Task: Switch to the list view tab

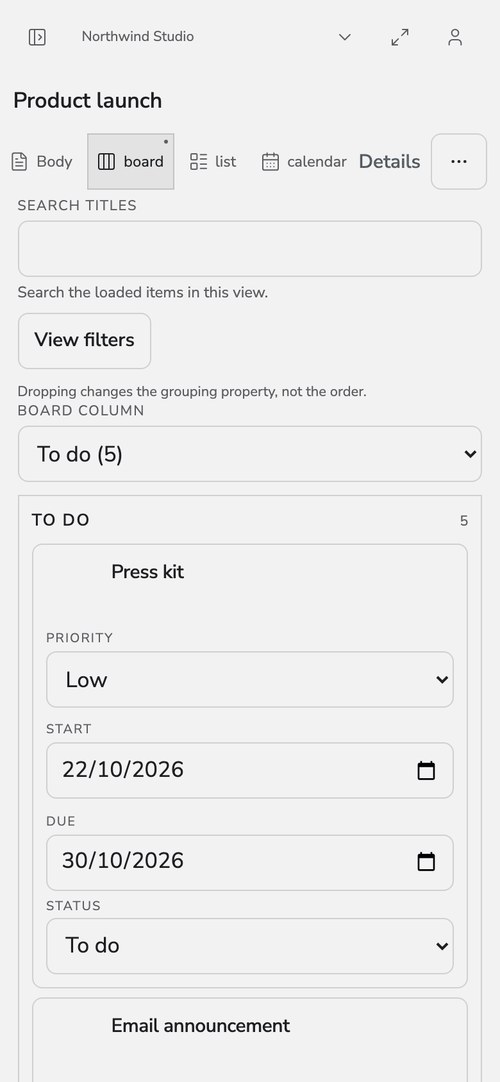Action: click(213, 161)
